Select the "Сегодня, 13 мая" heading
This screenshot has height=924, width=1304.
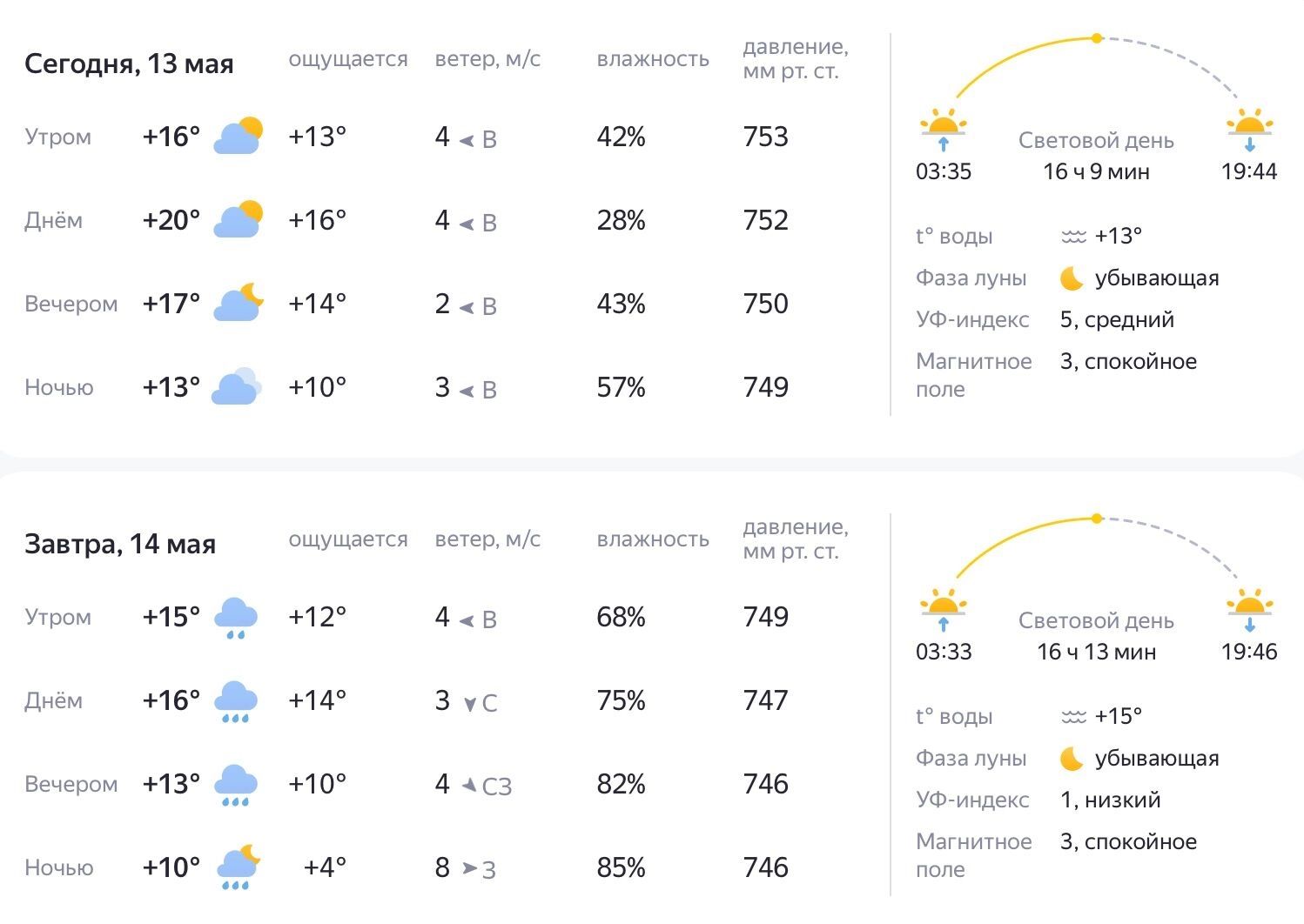coord(129,64)
